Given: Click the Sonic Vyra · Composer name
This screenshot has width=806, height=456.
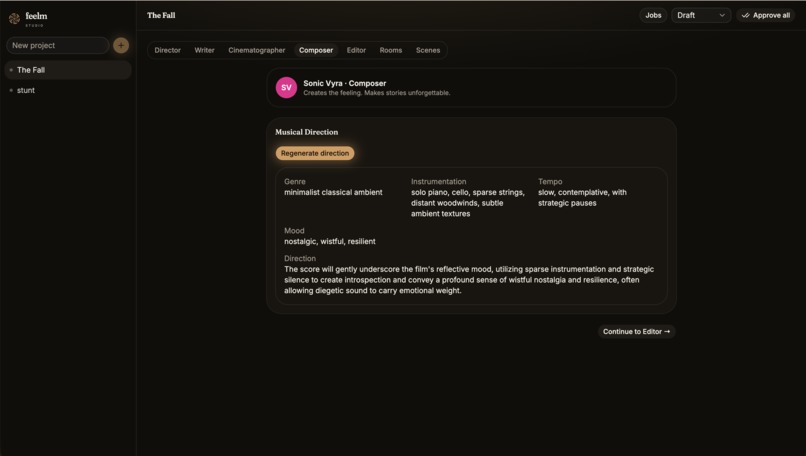Looking at the screenshot, I should click(x=344, y=83).
